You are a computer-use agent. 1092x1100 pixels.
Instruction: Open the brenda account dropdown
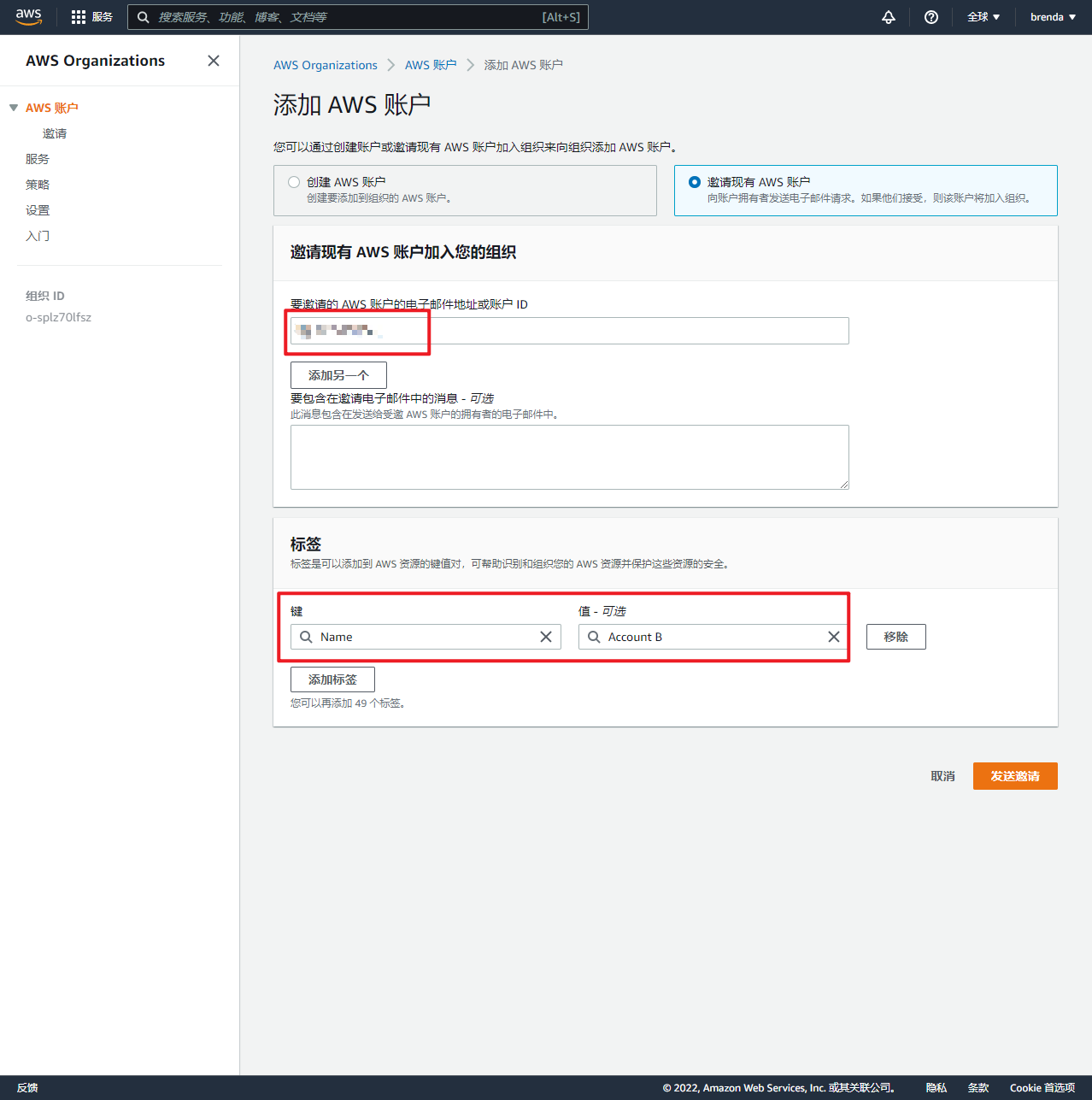1053,17
